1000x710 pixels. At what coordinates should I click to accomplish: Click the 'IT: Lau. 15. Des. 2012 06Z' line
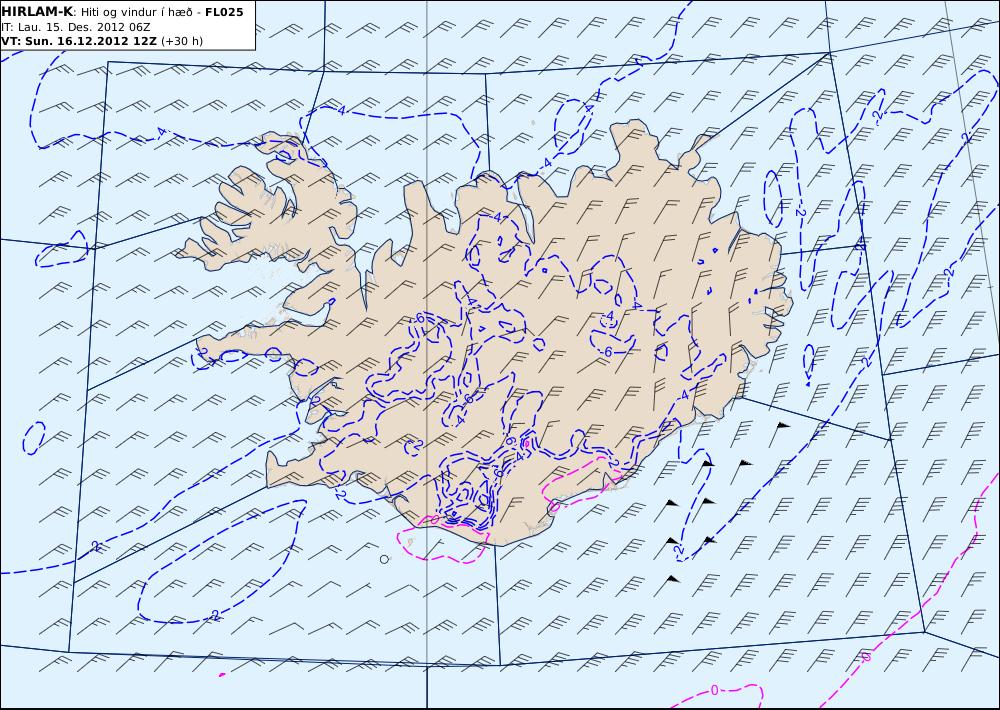[x=77, y=27]
